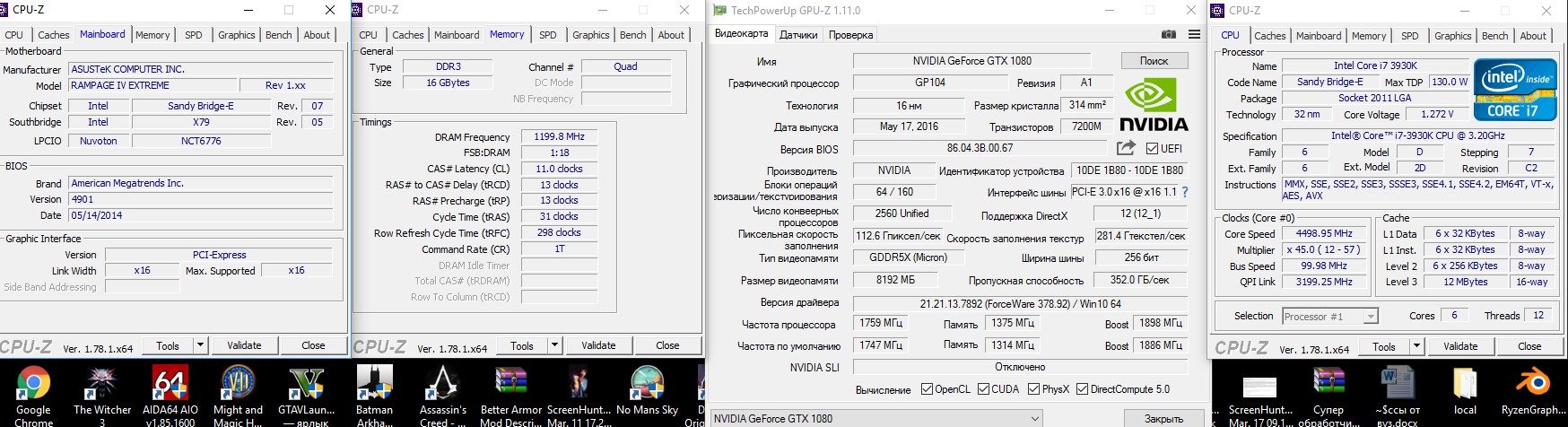Open the No Mans Sky shortcut
Viewport: 1568px width, 427px height.
(x=647, y=393)
